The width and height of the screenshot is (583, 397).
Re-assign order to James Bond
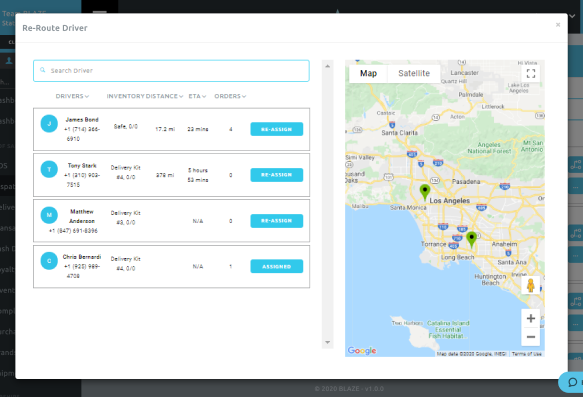(277, 129)
